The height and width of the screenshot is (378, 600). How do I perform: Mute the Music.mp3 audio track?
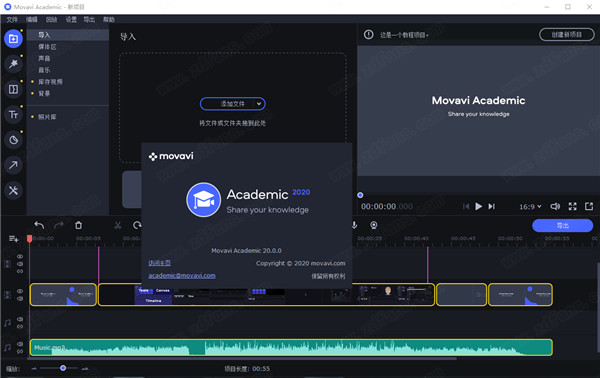pyautogui.click(x=20, y=344)
